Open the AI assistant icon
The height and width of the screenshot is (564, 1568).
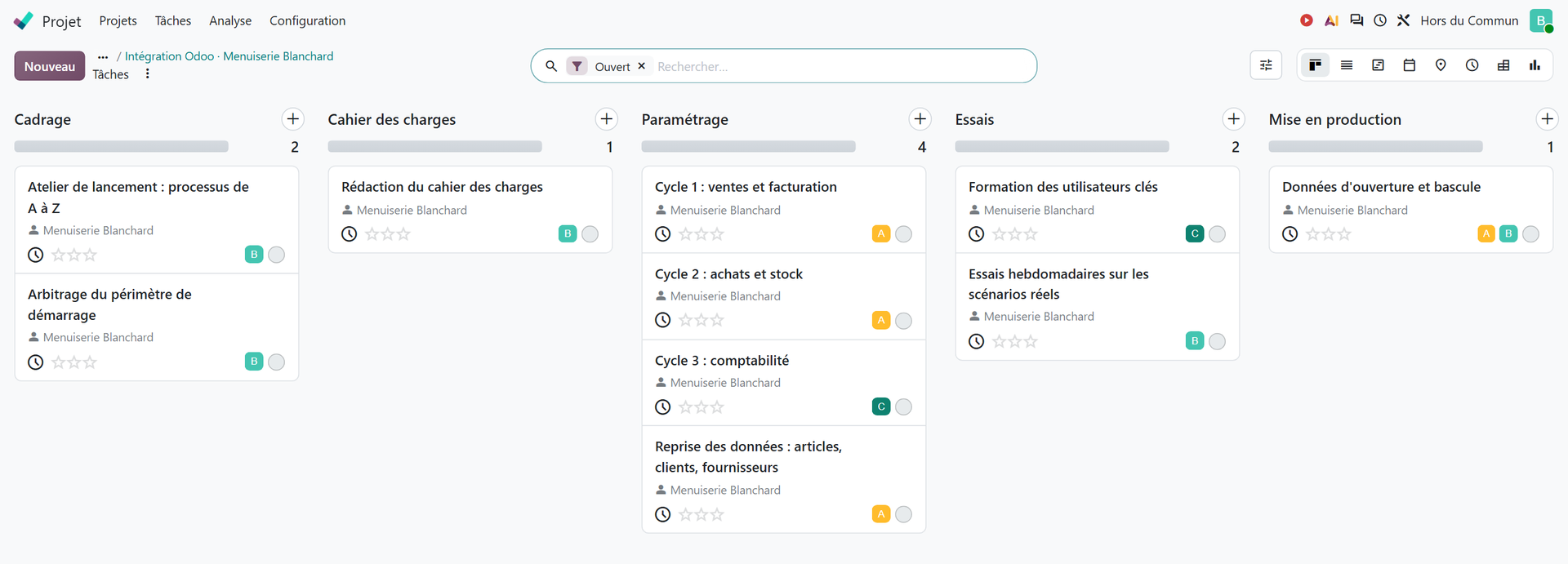point(1331,20)
